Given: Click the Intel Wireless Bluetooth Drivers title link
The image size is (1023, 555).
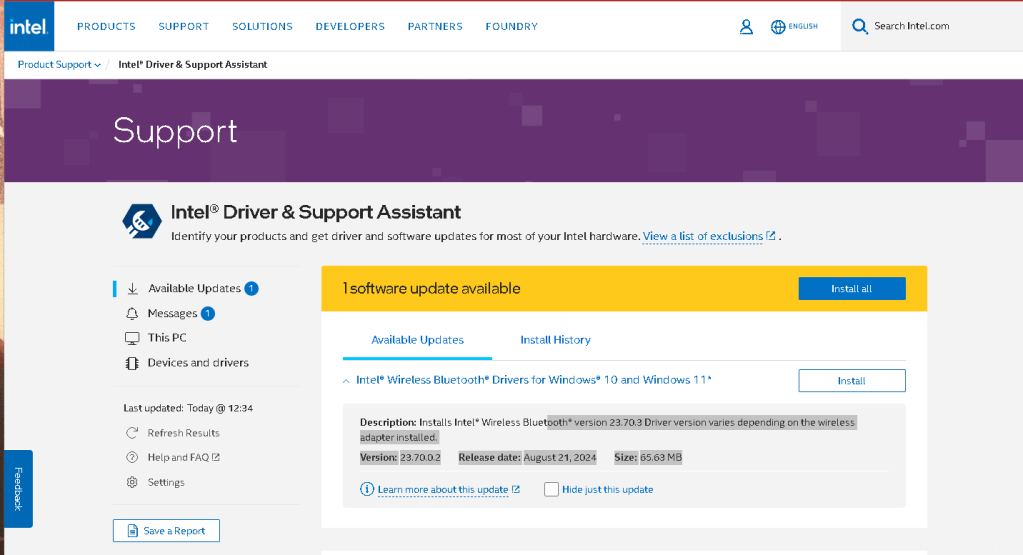Looking at the screenshot, I should (x=534, y=380).
